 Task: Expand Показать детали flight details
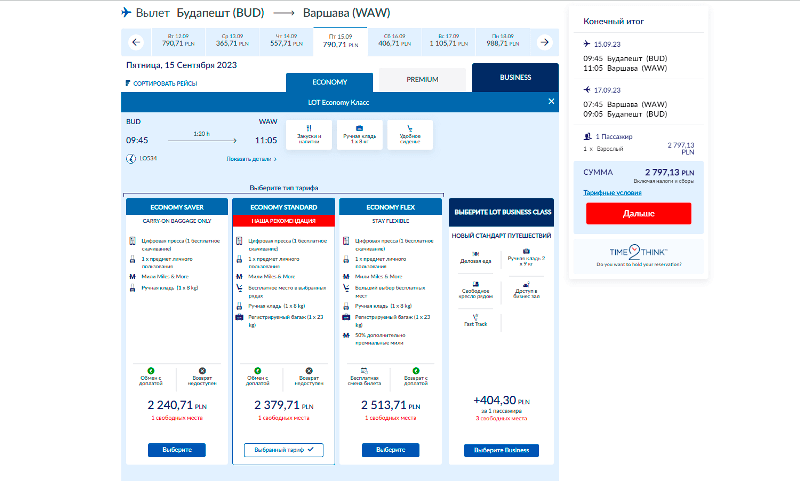251,159
